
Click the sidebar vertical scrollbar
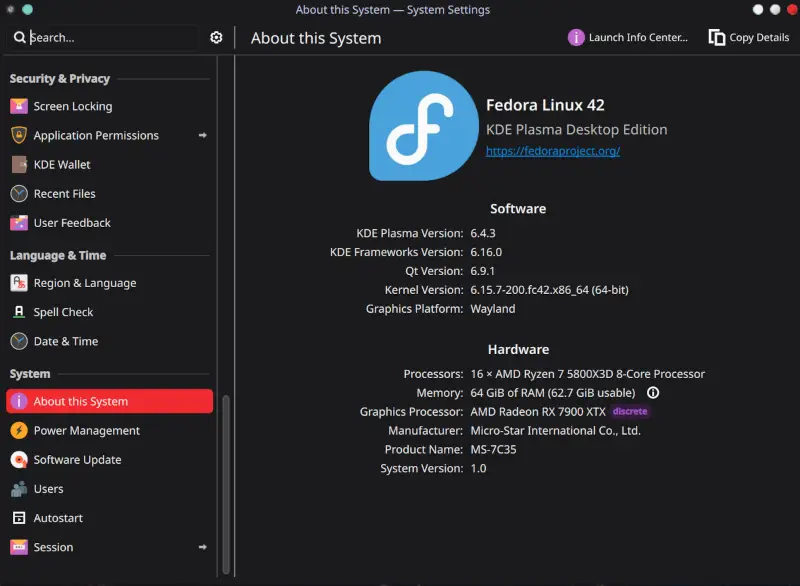click(226, 485)
